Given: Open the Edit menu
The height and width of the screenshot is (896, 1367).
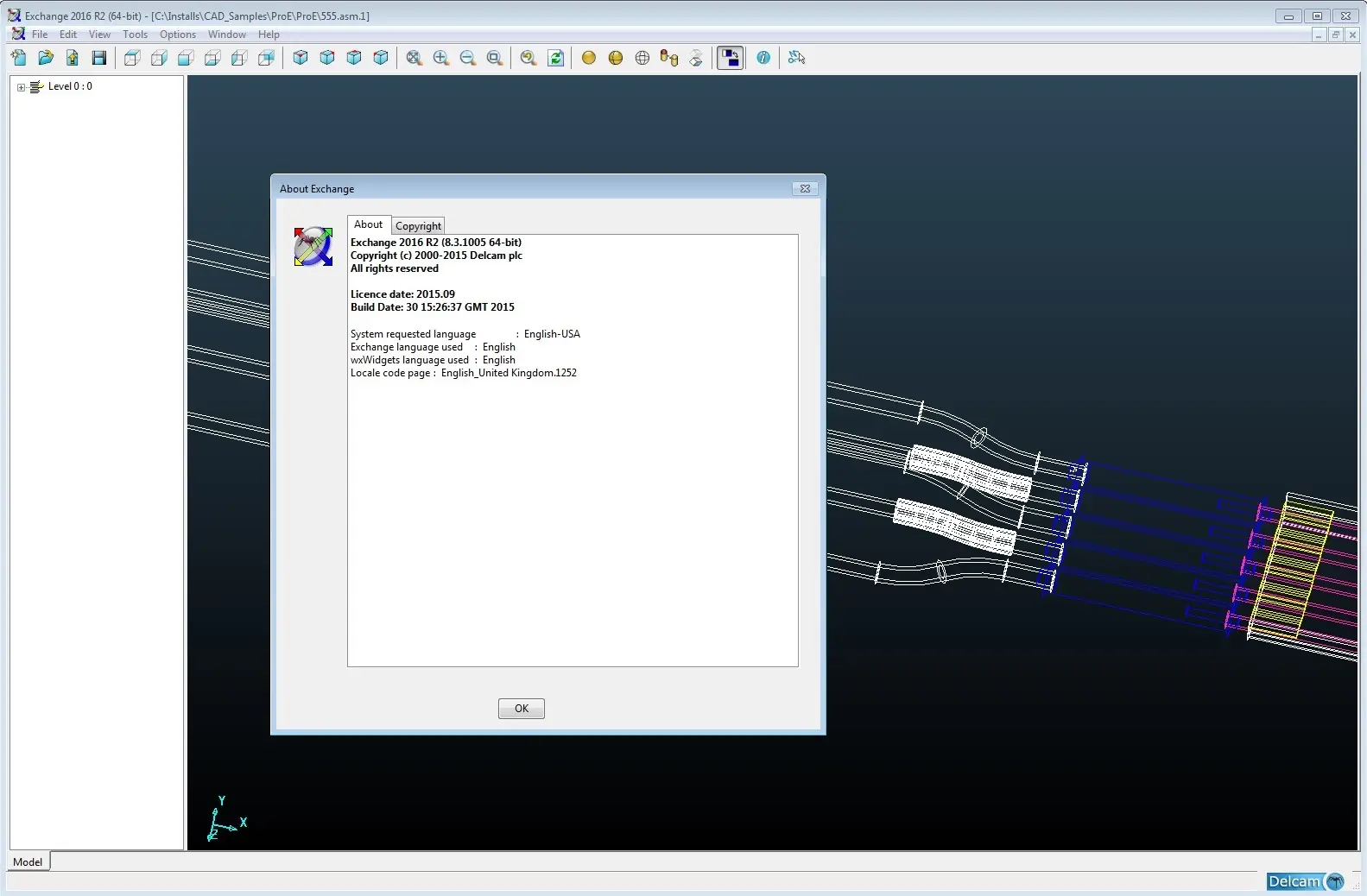Looking at the screenshot, I should [68, 35].
